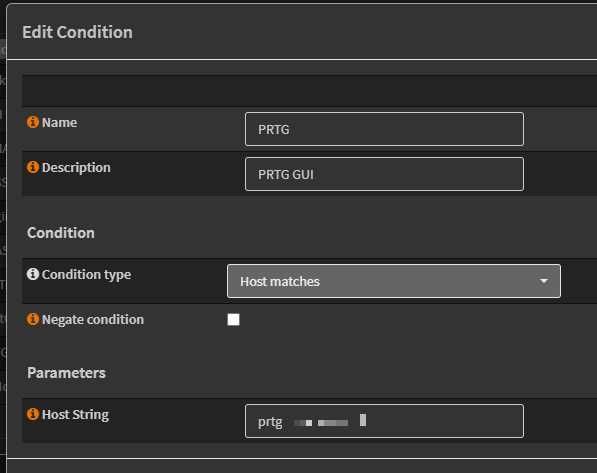The height and width of the screenshot is (473, 597).
Task: Click the Condition section heading
Action: click(61, 233)
